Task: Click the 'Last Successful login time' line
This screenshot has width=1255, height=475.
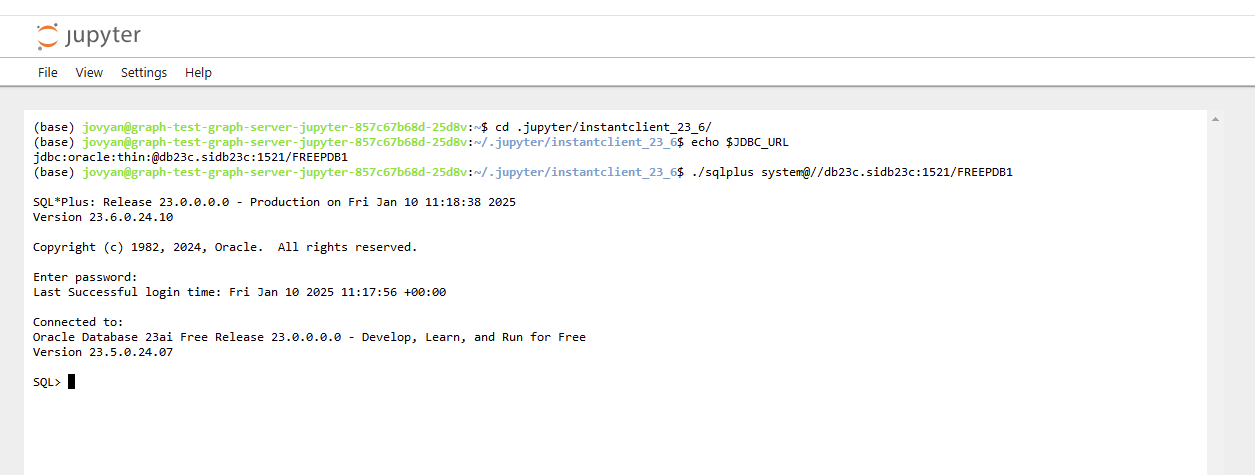Action: pos(239,292)
